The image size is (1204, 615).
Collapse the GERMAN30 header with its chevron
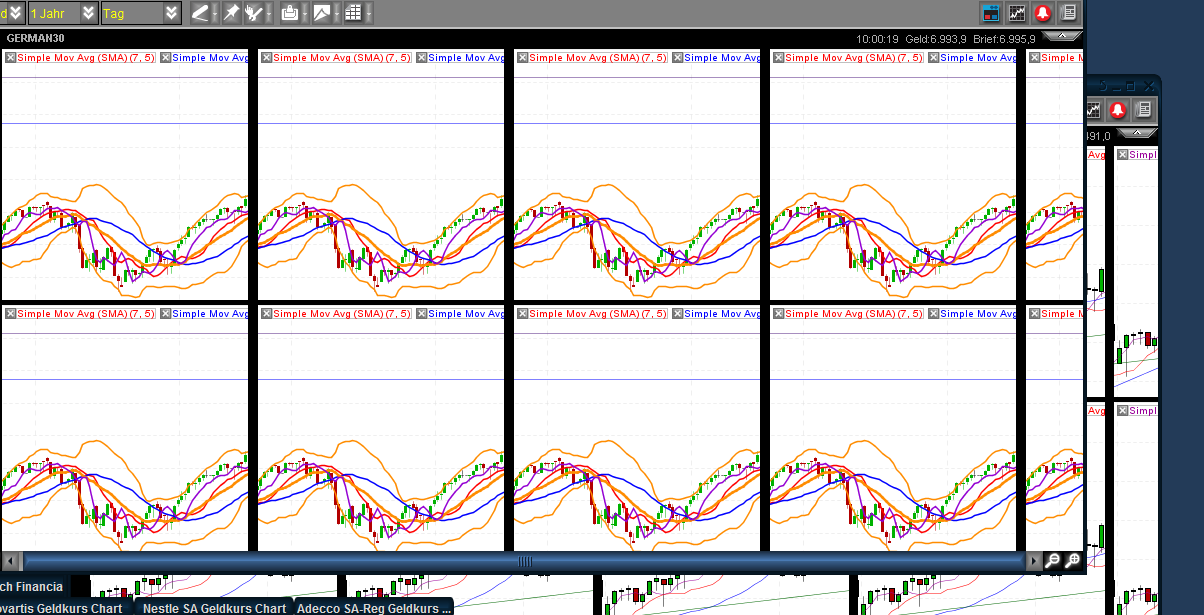point(1064,36)
